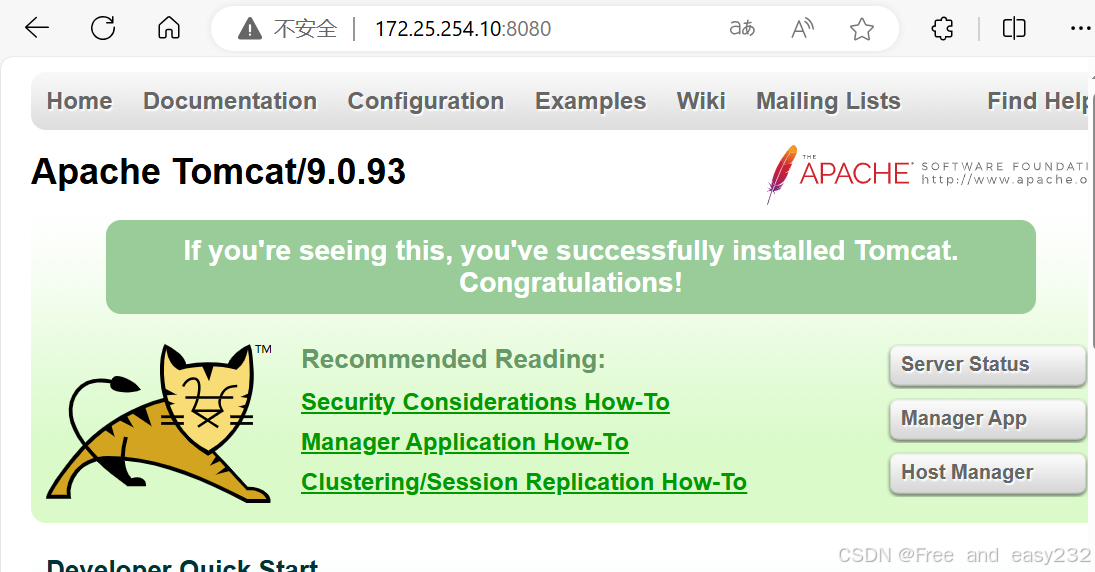
Task: Visit the Wiki navigation item
Action: [701, 101]
